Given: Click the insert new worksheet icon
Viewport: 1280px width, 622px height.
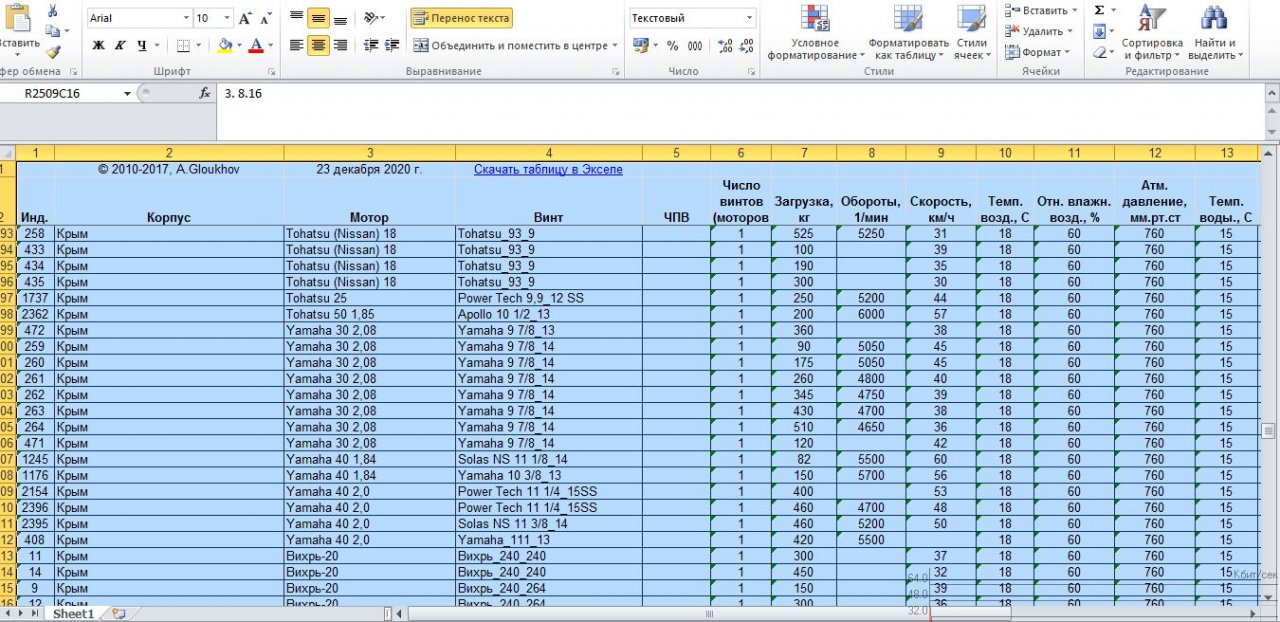Looking at the screenshot, I should (x=118, y=614).
